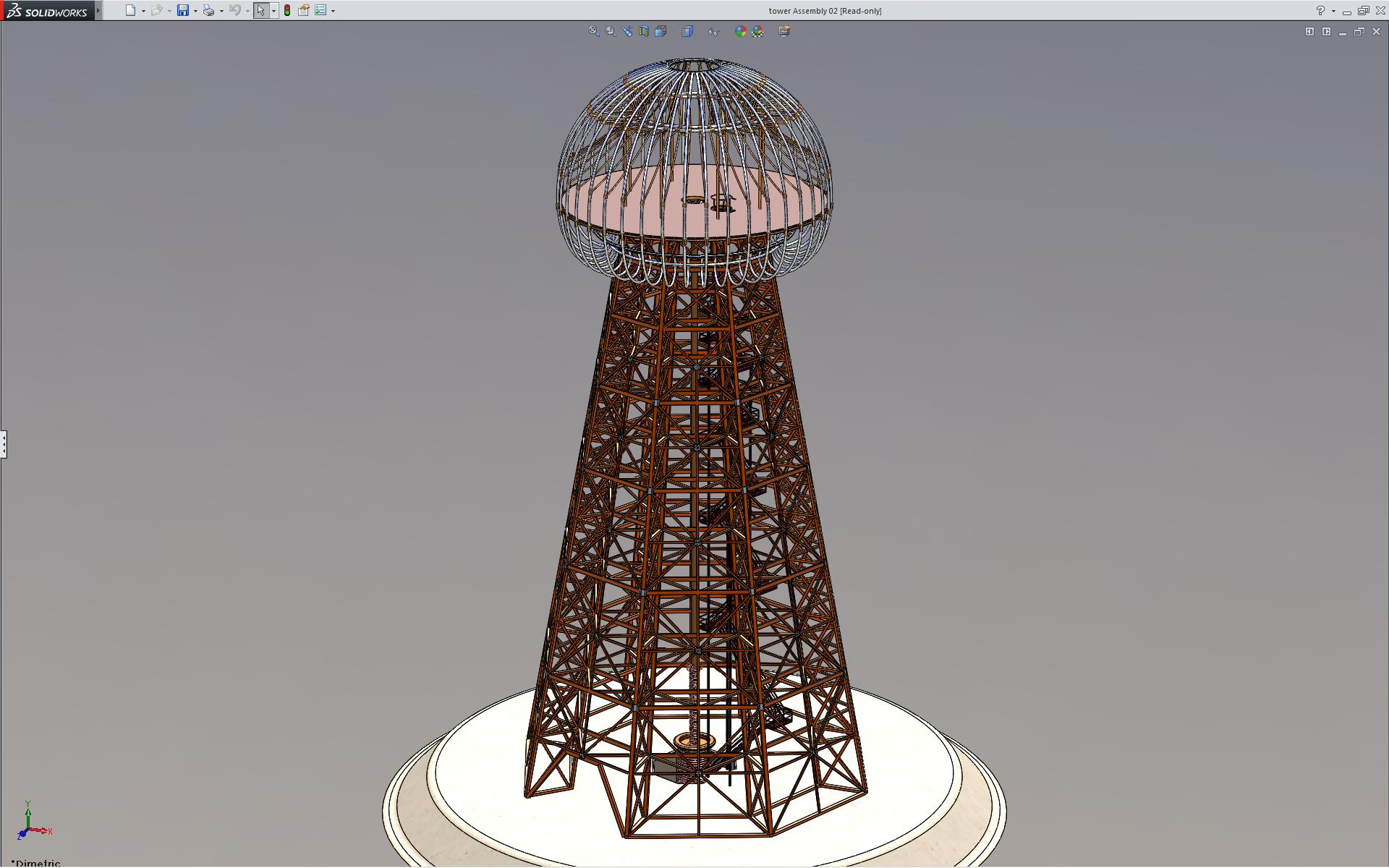Screen dimensions: 1389x868
Task: Click the Zoom to Area icon
Action: tap(611, 31)
